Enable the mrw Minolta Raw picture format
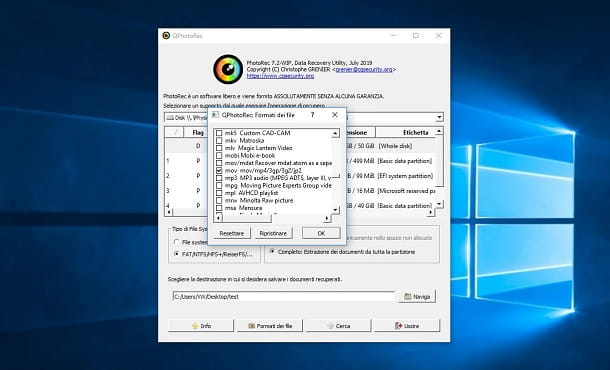Screen dimensions: 610x370 pyautogui.click(x=219, y=200)
